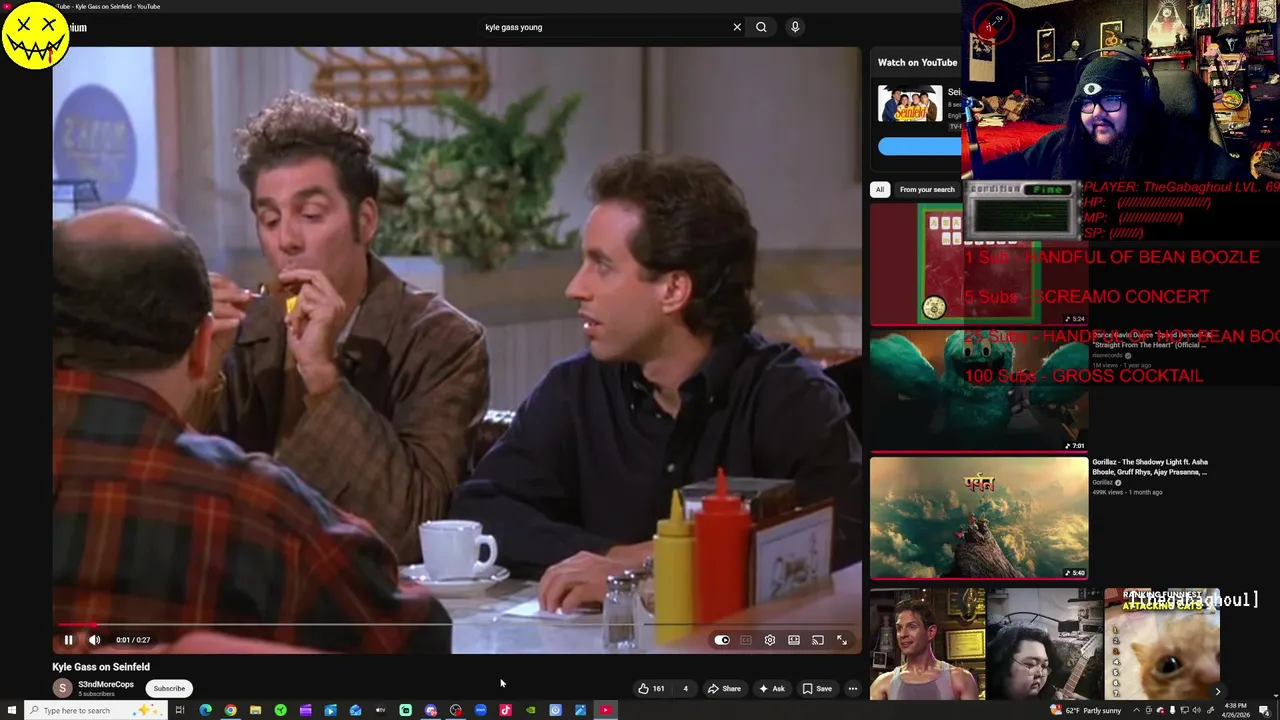Click the 0:01 / 0:27 time display
Viewport: 1280px width, 720px height.
(x=133, y=640)
